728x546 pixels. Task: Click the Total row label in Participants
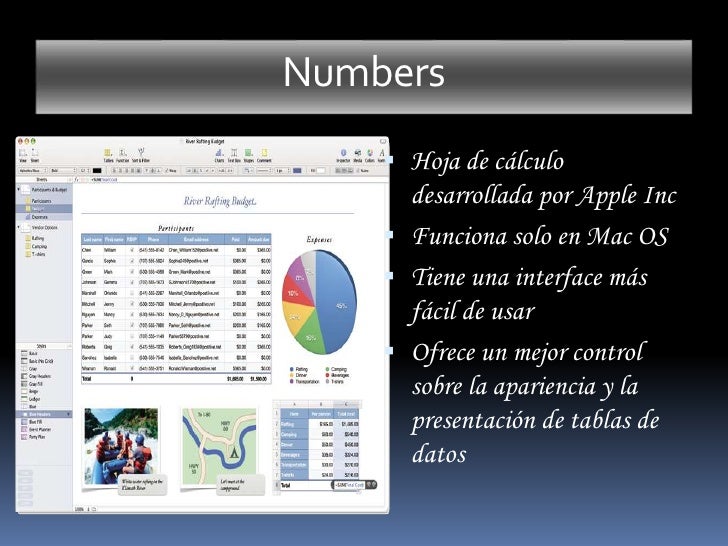(x=87, y=379)
